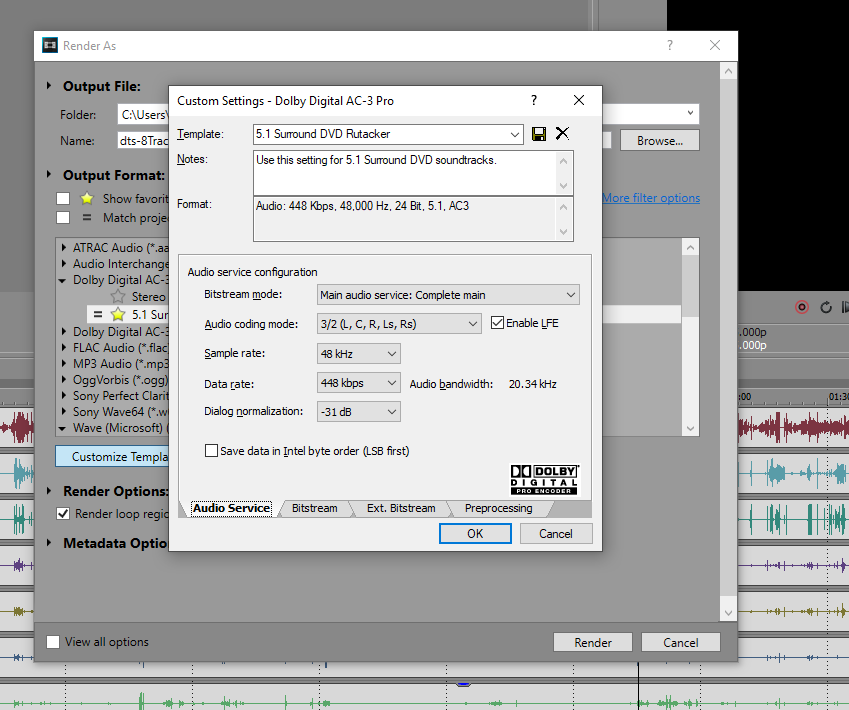Expand the ATRAC Audio format node
This screenshot has height=710, width=849.
click(63, 247)
